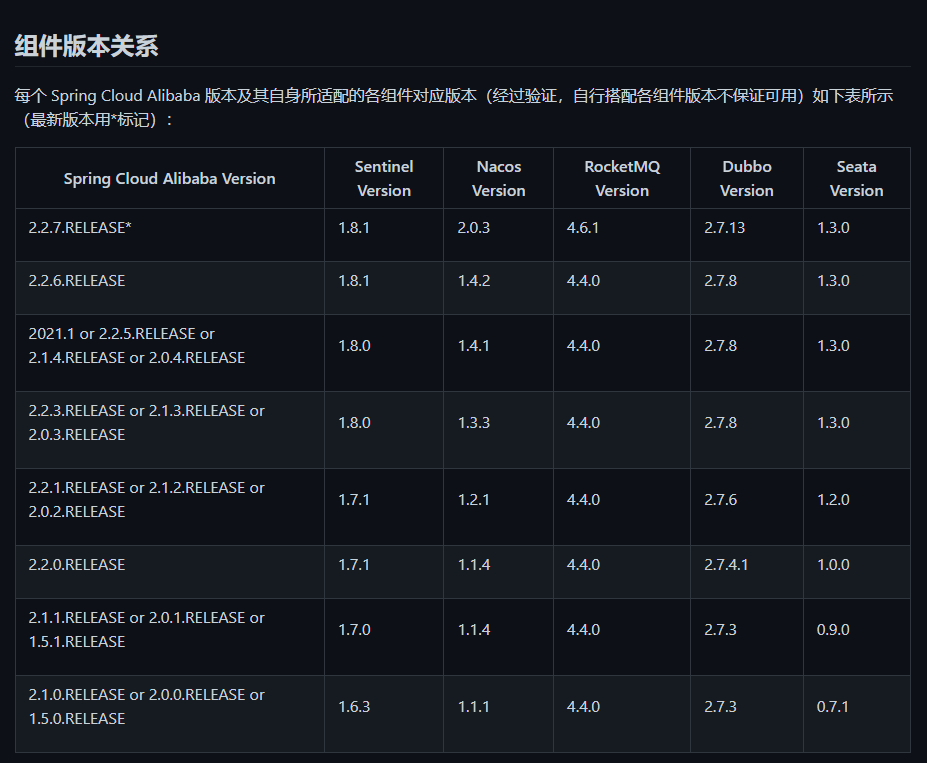Click Sentinel version 1.7.0

[x=354, y=629]
